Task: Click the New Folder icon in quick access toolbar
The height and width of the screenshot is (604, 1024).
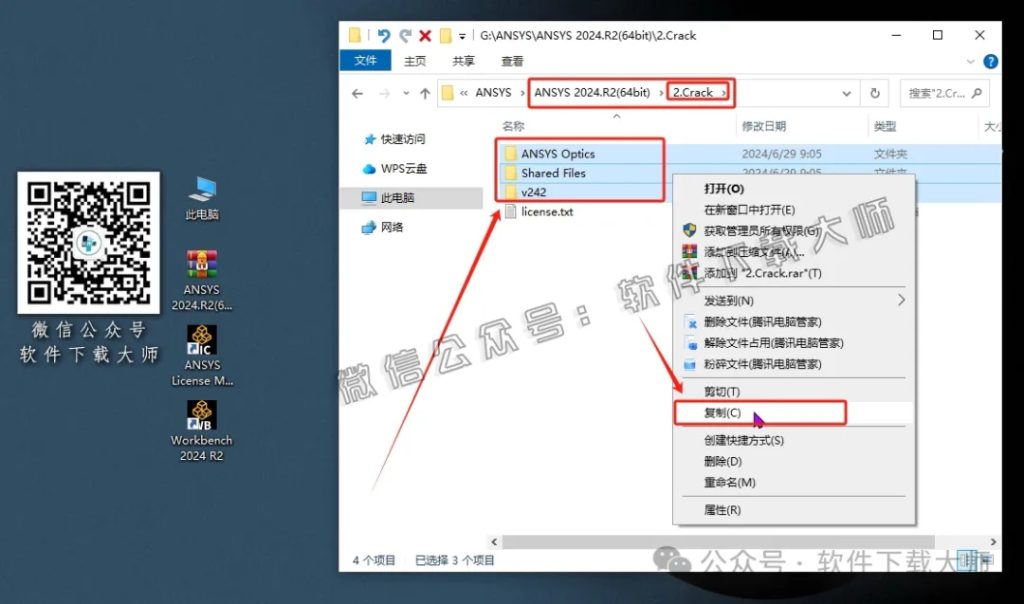Action: pyautogui.click(x=445, y=34)
